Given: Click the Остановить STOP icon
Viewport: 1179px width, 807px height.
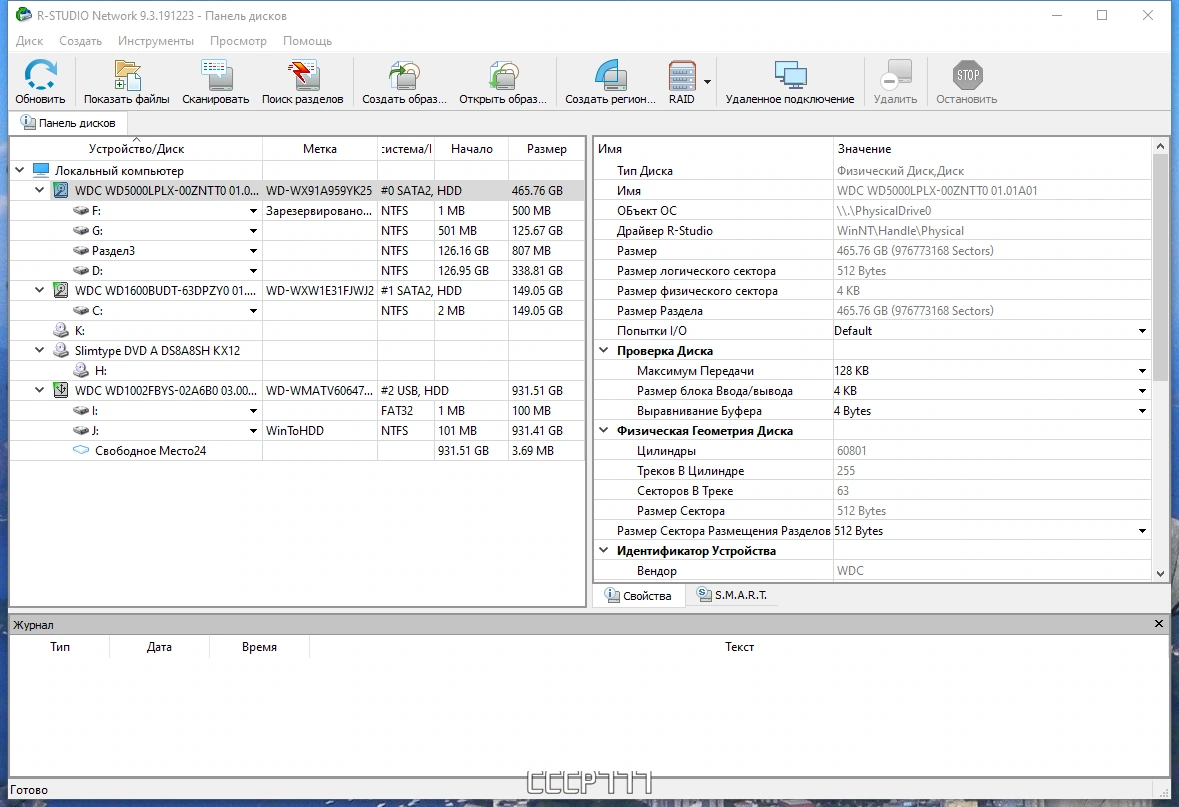Looking at the screenshot, I should click(x=967, y=76).
